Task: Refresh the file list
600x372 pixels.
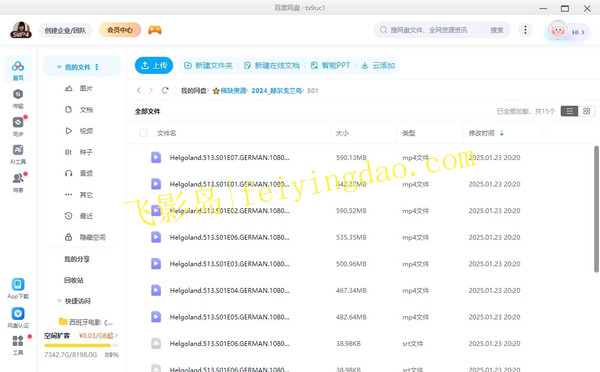Action: click(x=165, y=90)
